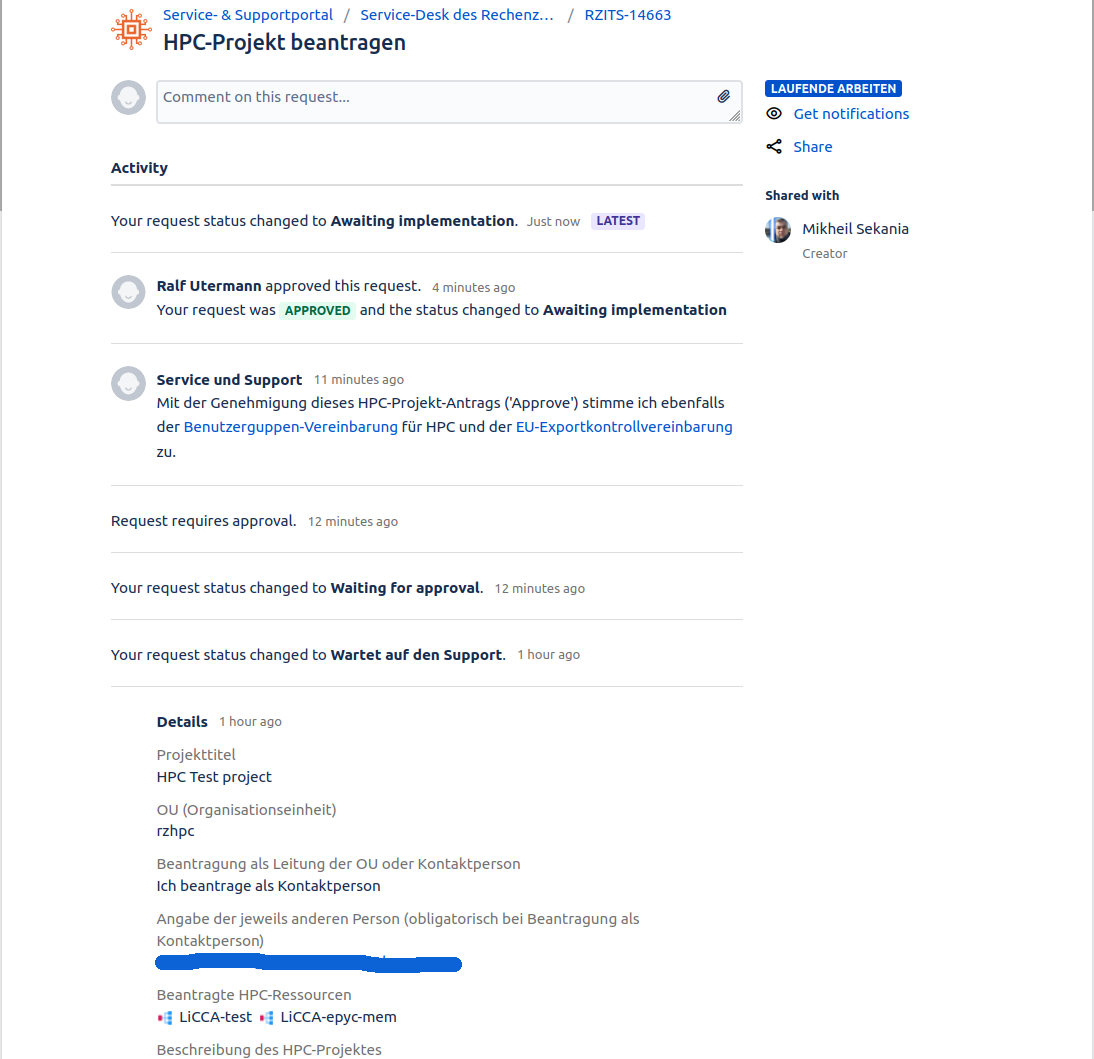Open the RZITS-14663 breadcrumb link
The height and width of the screenshot is (1059, 1094).
pos(628,15)
